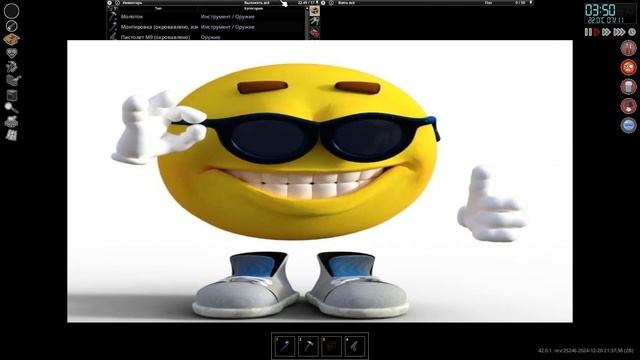
Task: Click the empty primary hand slot circle
Action: (11, 11)
